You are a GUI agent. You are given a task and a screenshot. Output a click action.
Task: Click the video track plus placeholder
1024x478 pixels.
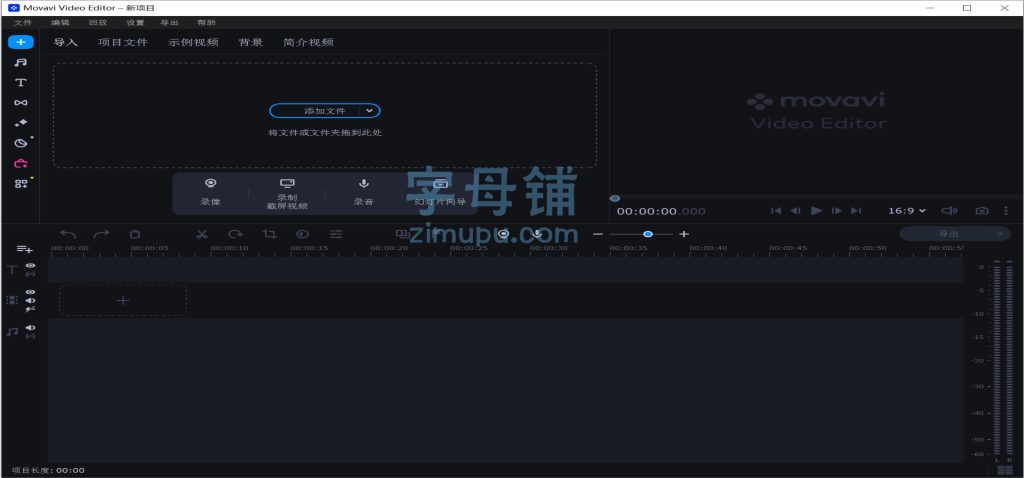point(123,300)
